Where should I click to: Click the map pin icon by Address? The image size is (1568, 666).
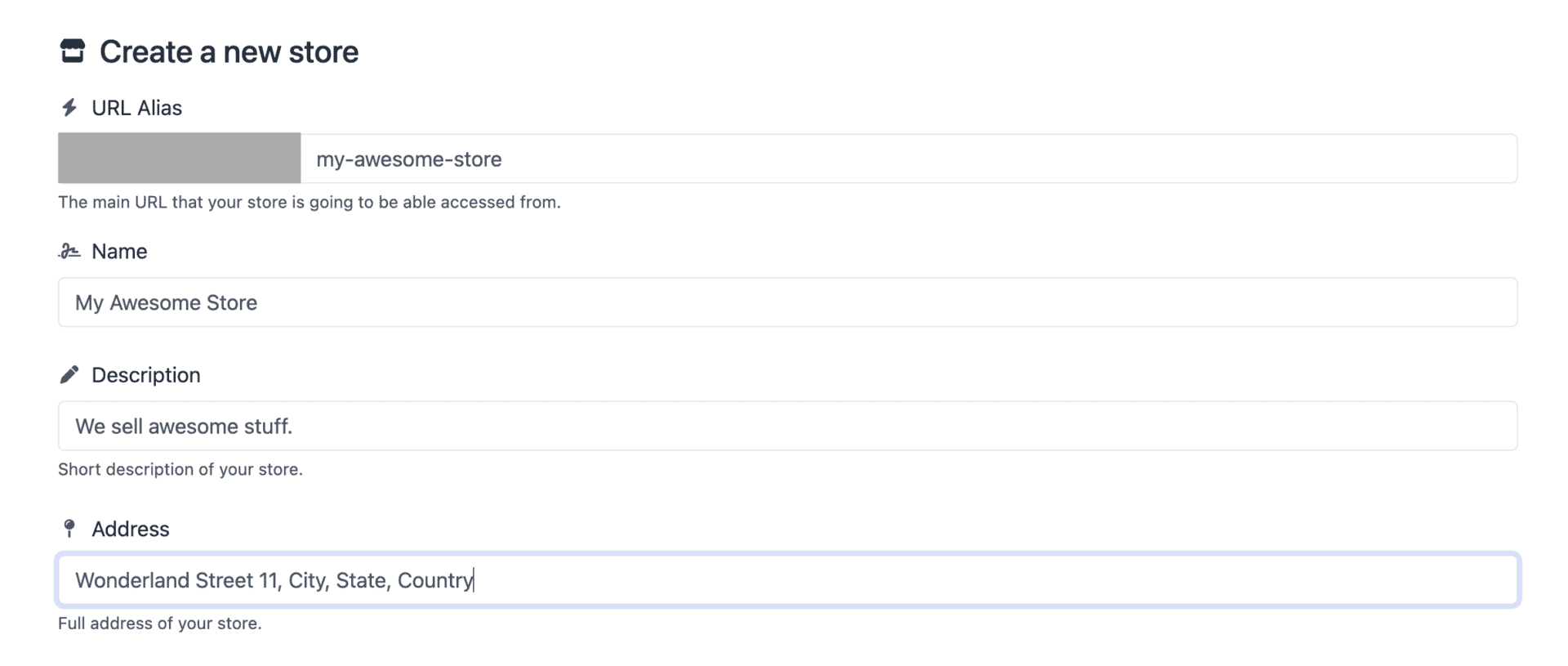click(x=69, y=529)
